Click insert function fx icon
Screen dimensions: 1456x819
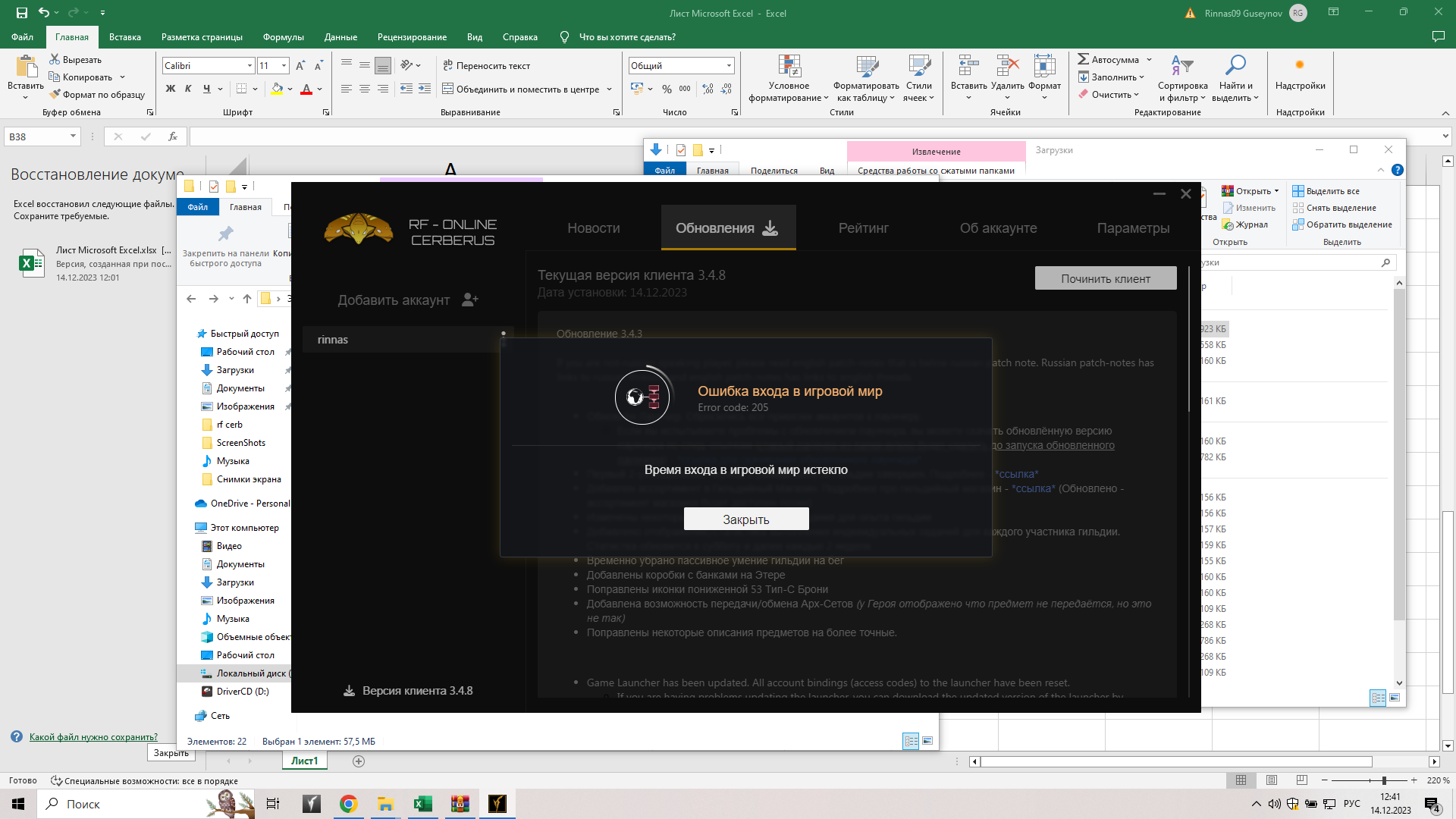pyautogui.click(x=173, y=136)
